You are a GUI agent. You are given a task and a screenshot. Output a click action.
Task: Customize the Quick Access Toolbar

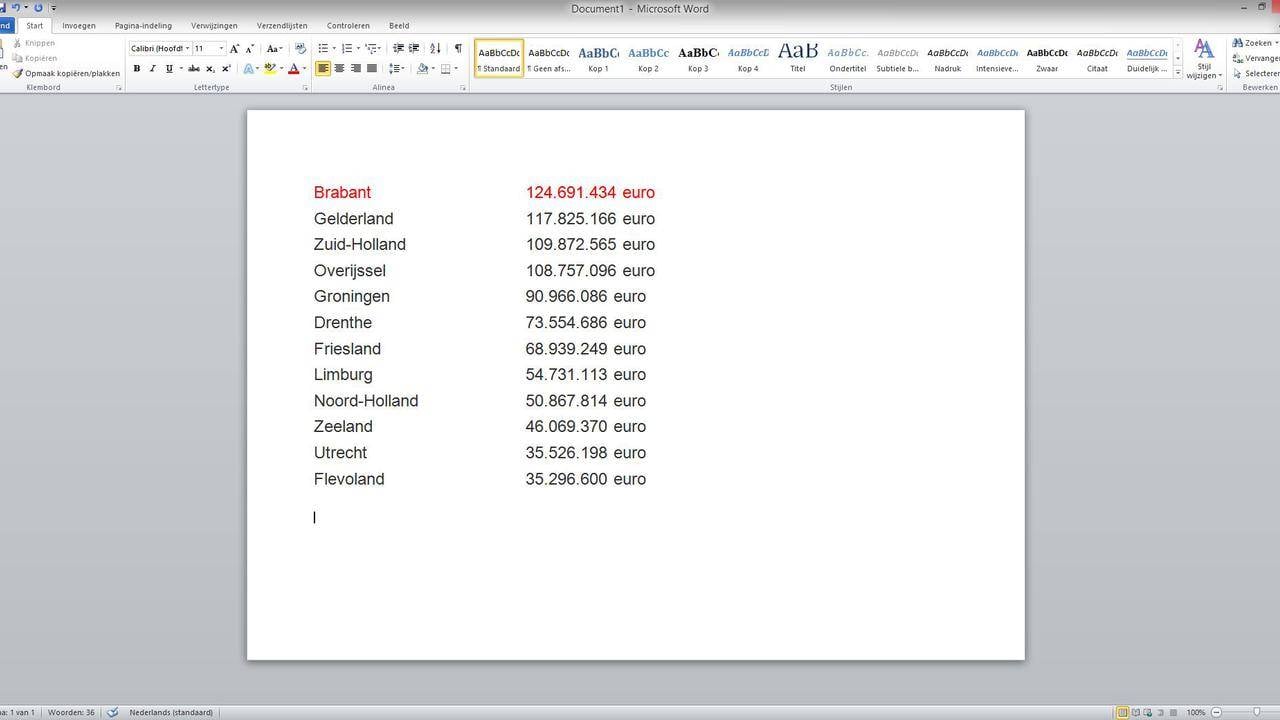(53, 8)
